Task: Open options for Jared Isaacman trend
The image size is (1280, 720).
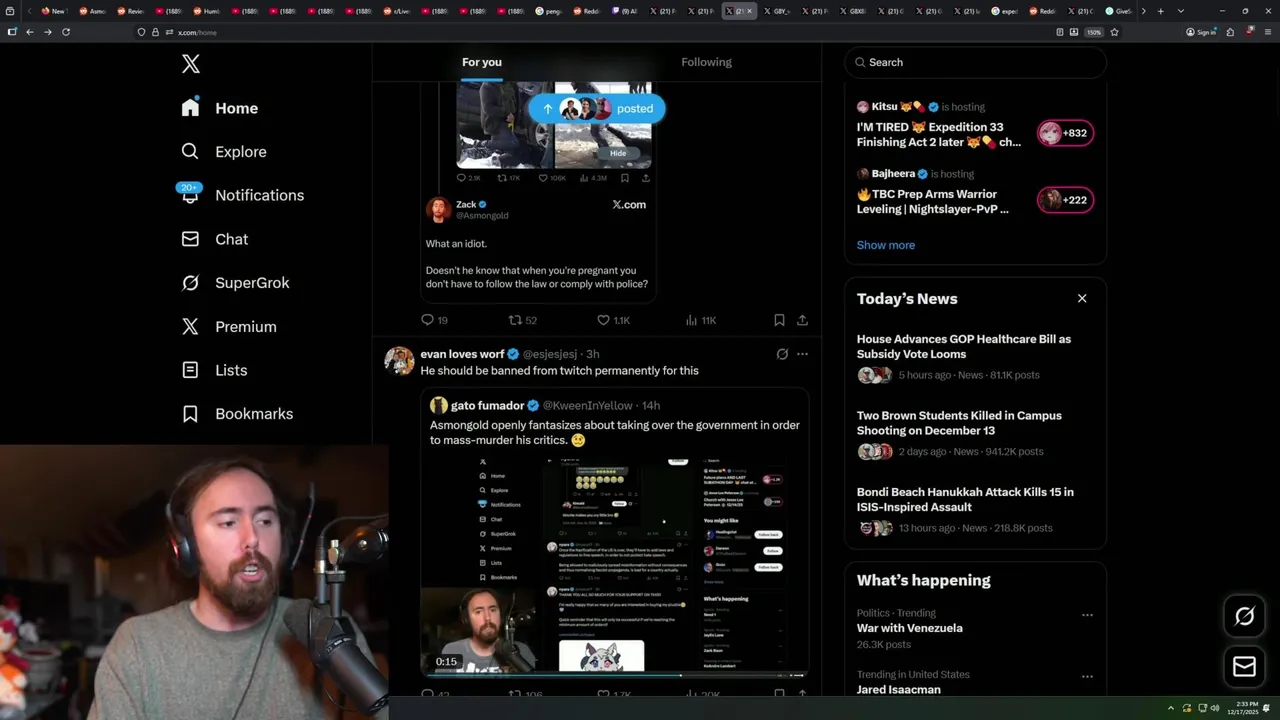Action: [1087, 677]
